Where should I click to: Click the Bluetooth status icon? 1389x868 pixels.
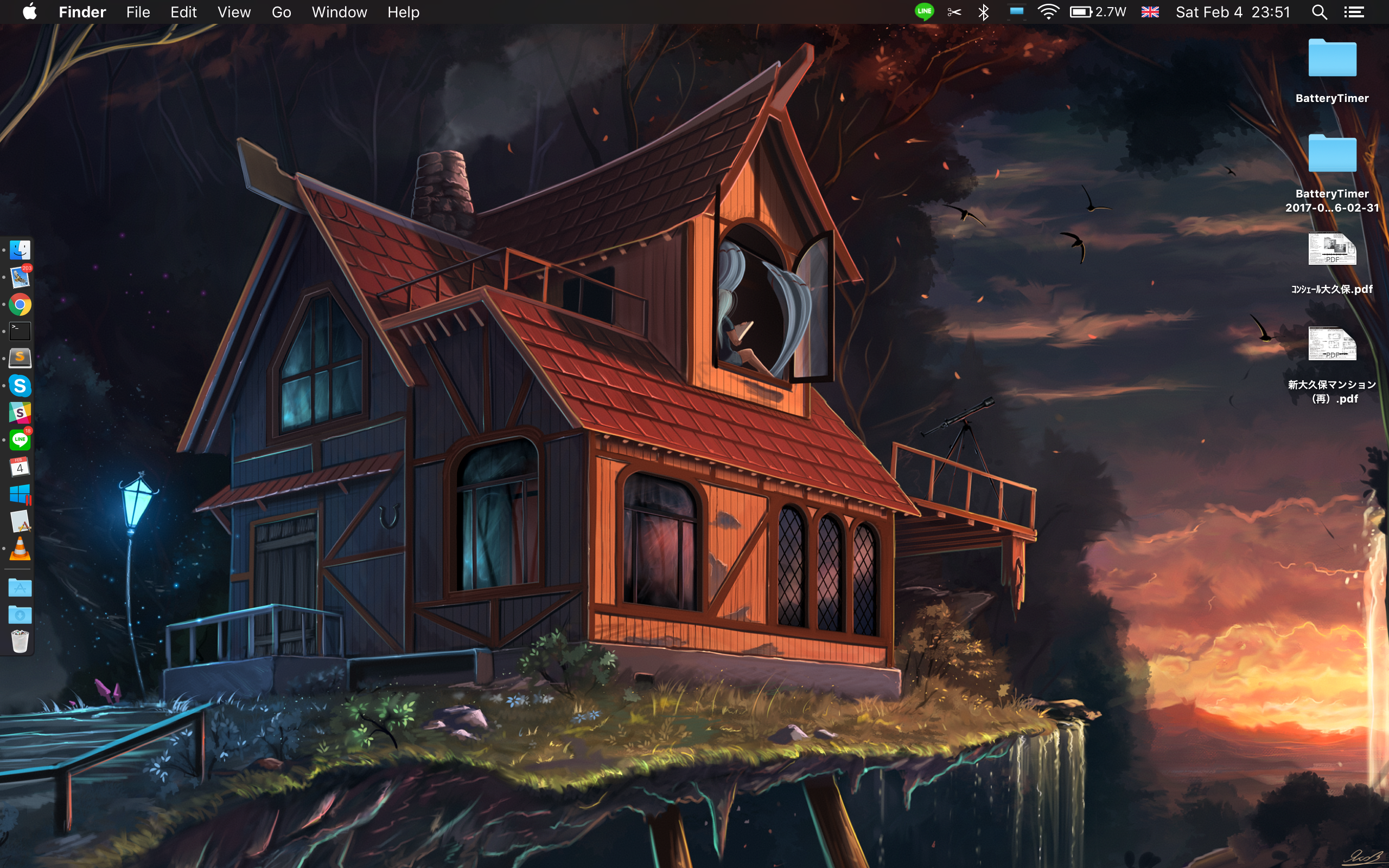(983, 12)
